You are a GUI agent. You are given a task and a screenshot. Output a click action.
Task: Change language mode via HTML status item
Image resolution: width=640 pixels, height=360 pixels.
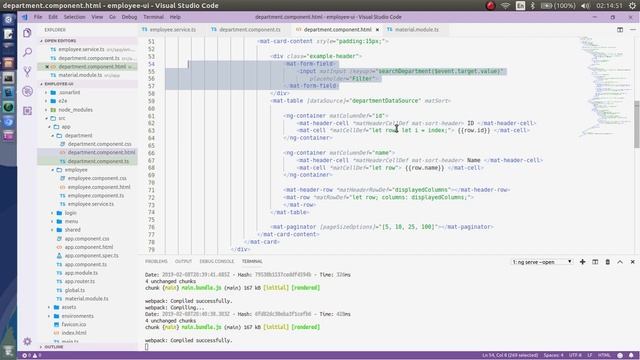[604, 355]
